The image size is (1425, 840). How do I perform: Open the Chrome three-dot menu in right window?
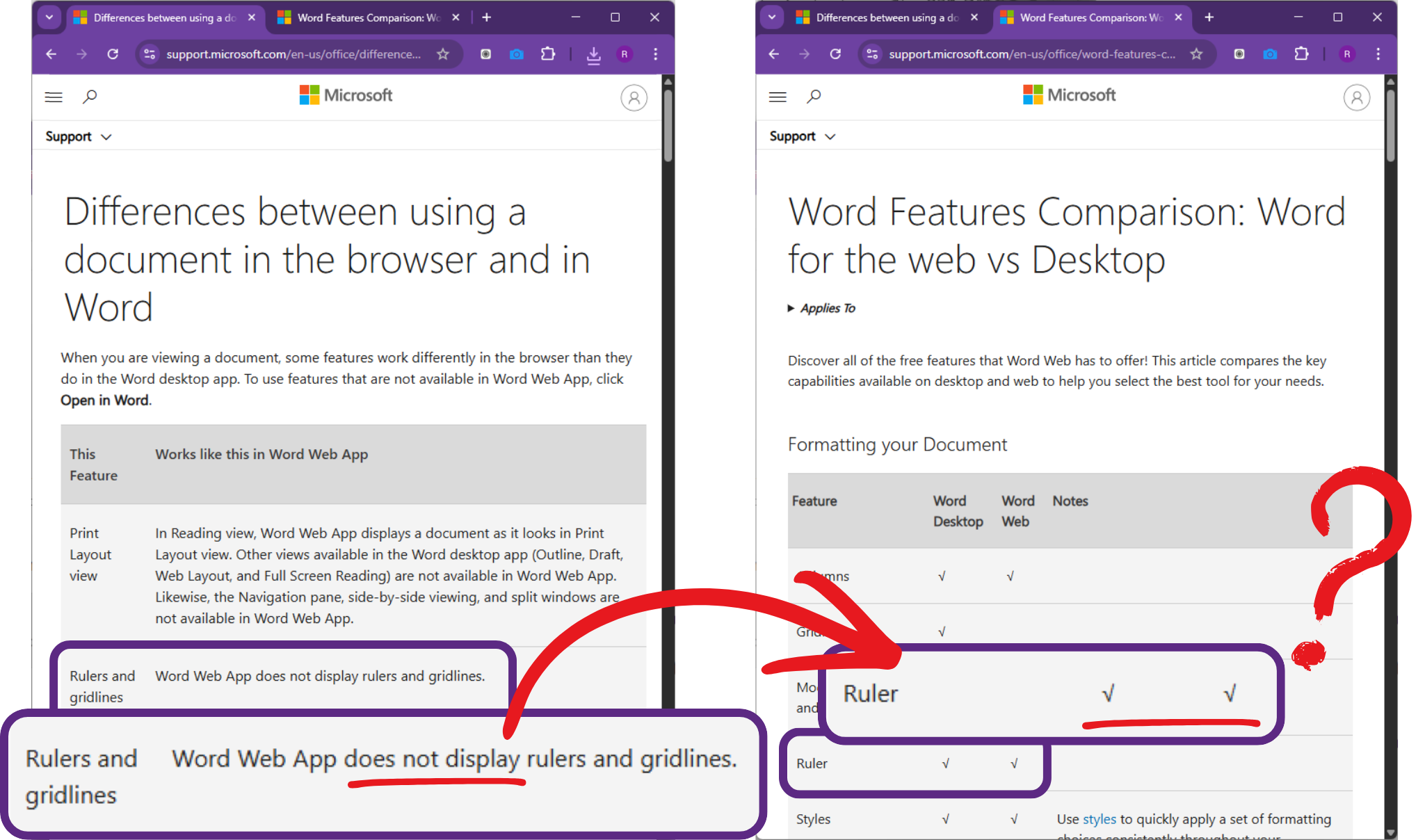tap(1378, 54)
